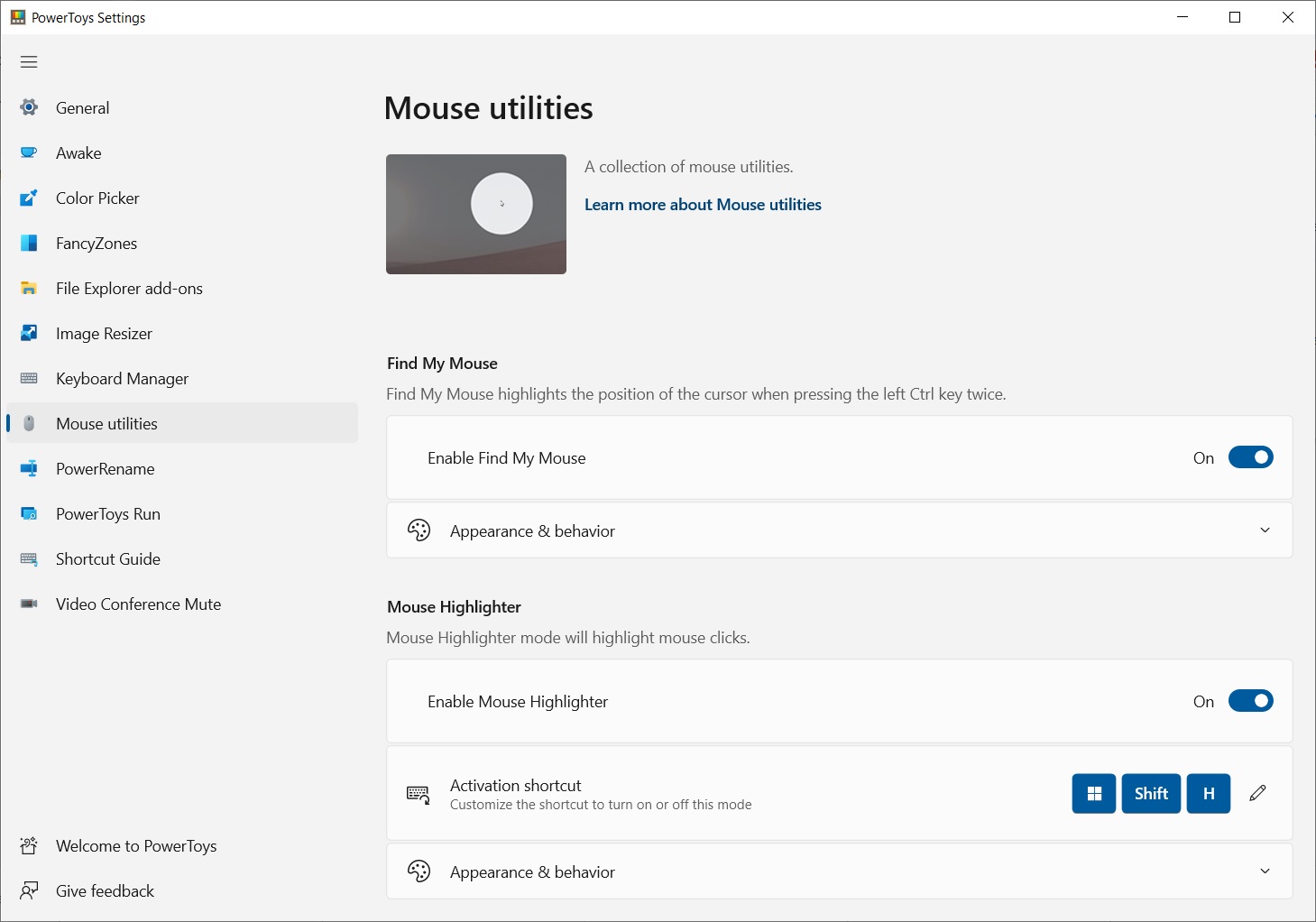Screen dimensions: 1316x922
Task: Click the Mouse utilities preview thumbnail
Action: (476, 214)
